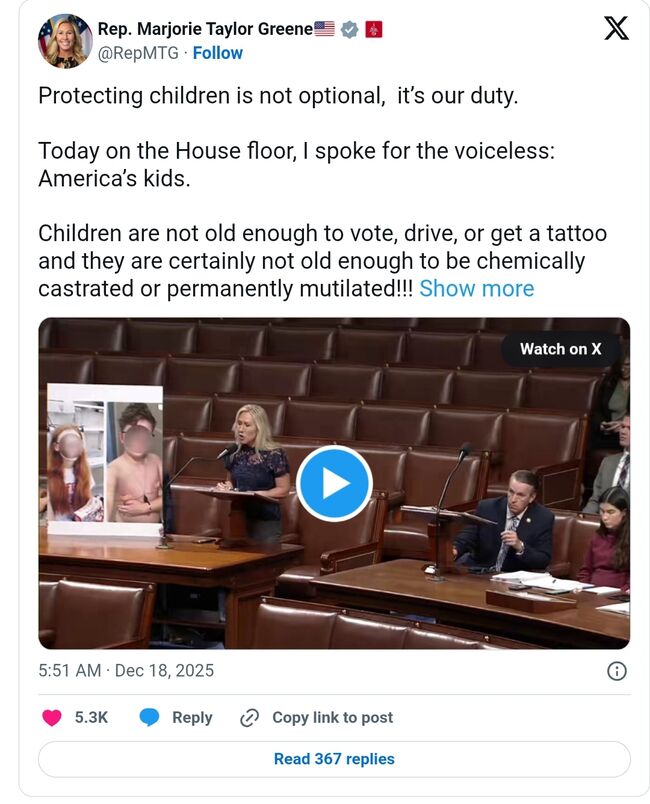Open the profile avatar picture
Image resolution: width=650 pixels, height=804 pixels.
click(65, 41)
